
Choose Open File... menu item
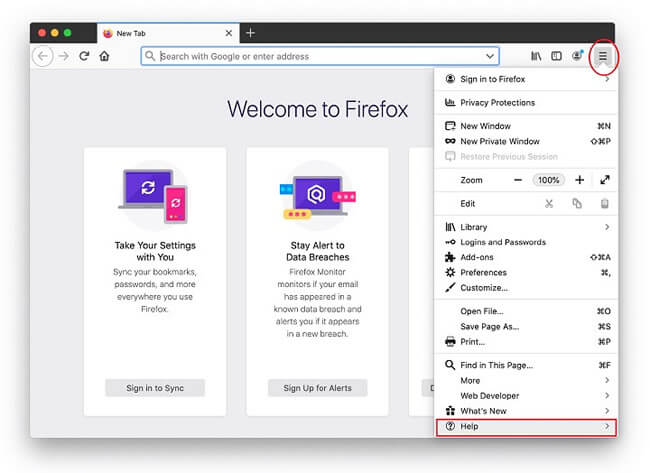[526, 311]
